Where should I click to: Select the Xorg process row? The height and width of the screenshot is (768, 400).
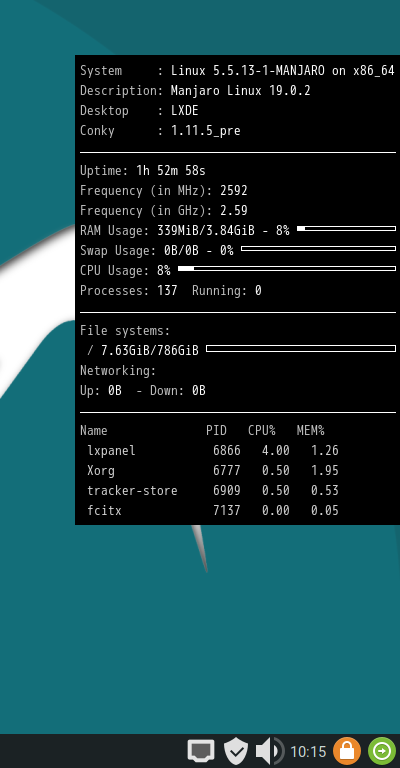click(x=212, y=471)
